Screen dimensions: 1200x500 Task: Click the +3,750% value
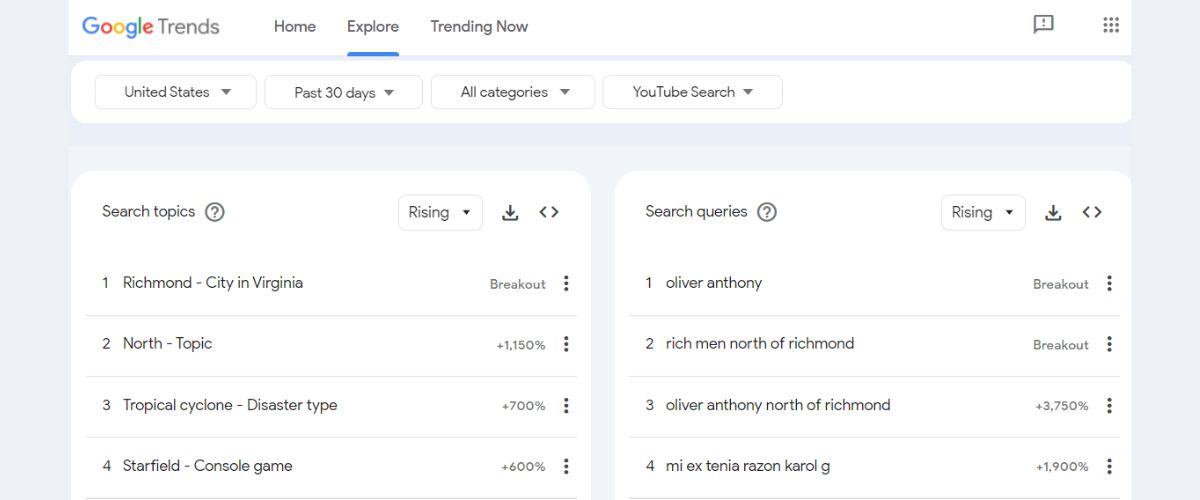point(1062,406)
